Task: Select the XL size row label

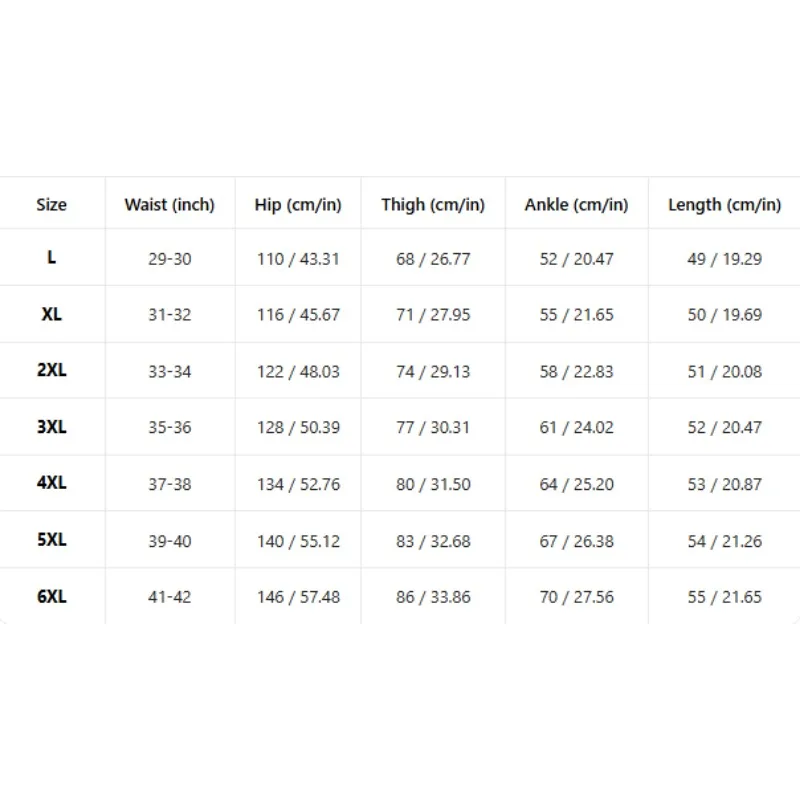Action: click(52, 314)
